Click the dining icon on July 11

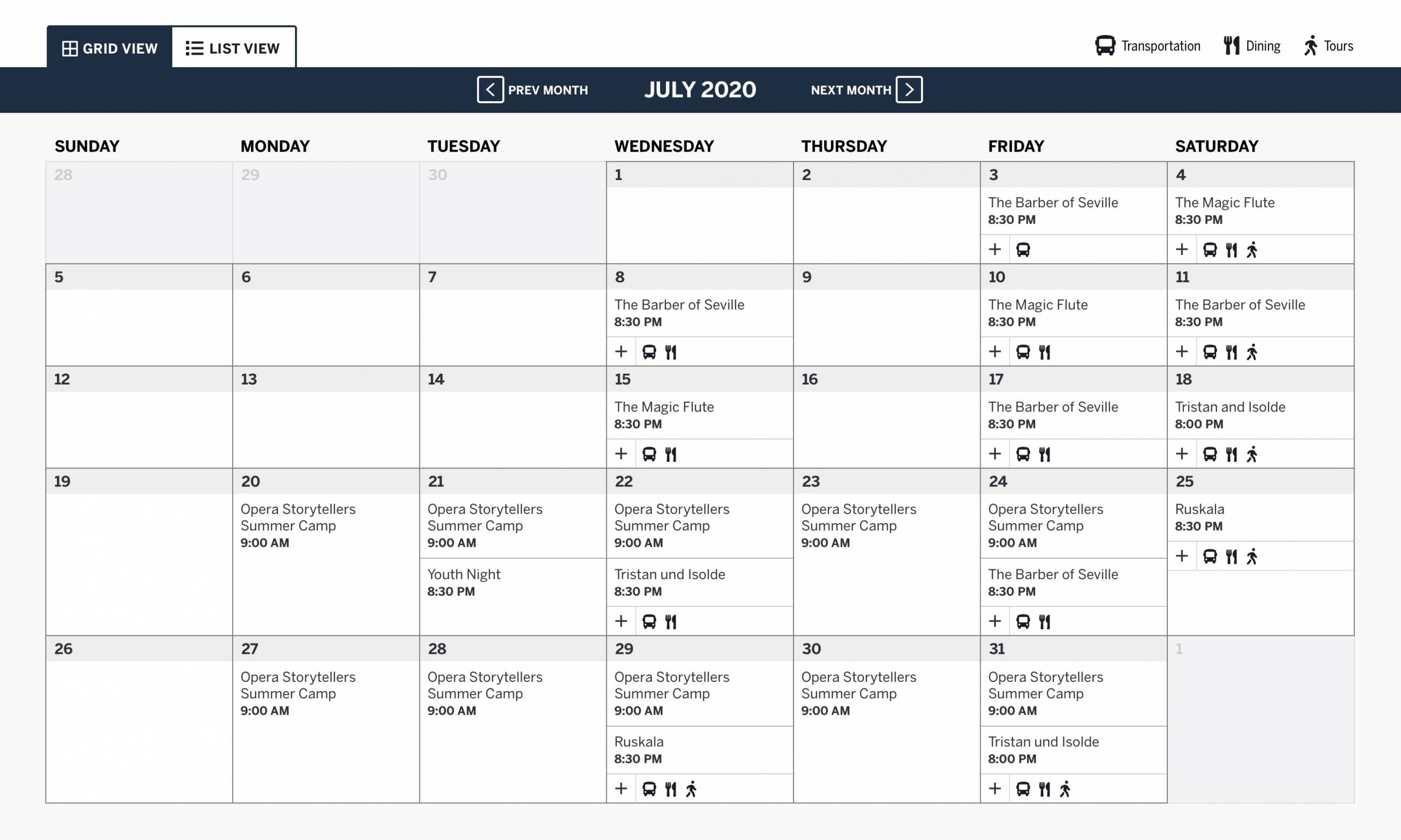pyautogui.click(x=1231, y=352)
